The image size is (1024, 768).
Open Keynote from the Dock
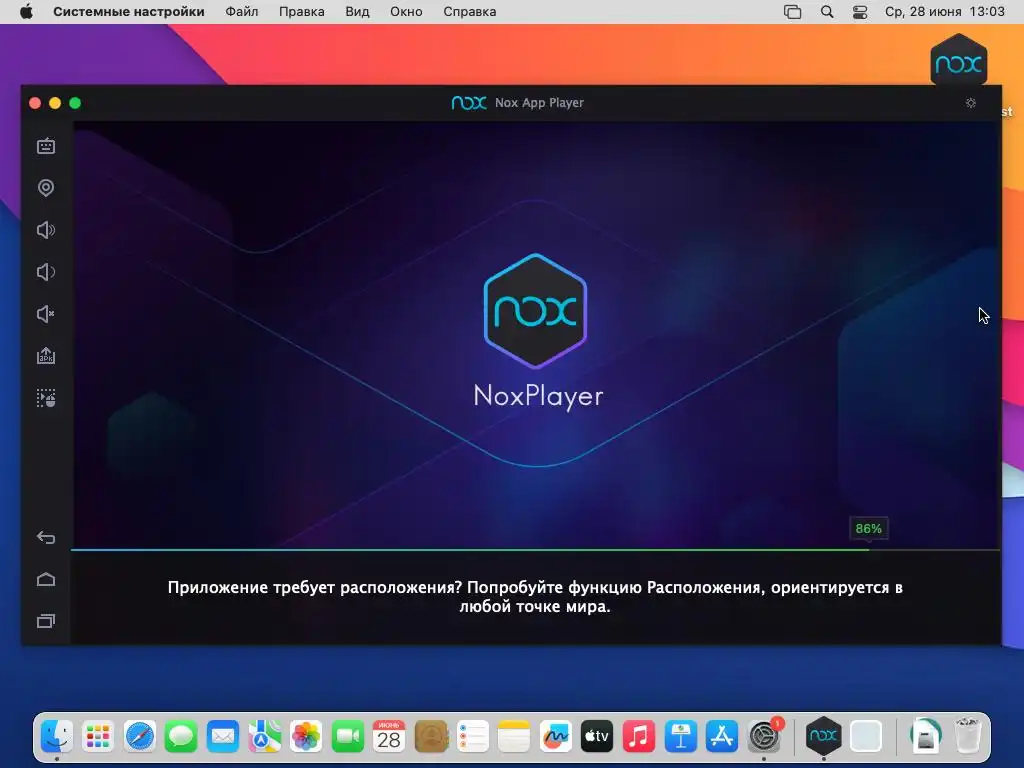[x=680, y=737]
